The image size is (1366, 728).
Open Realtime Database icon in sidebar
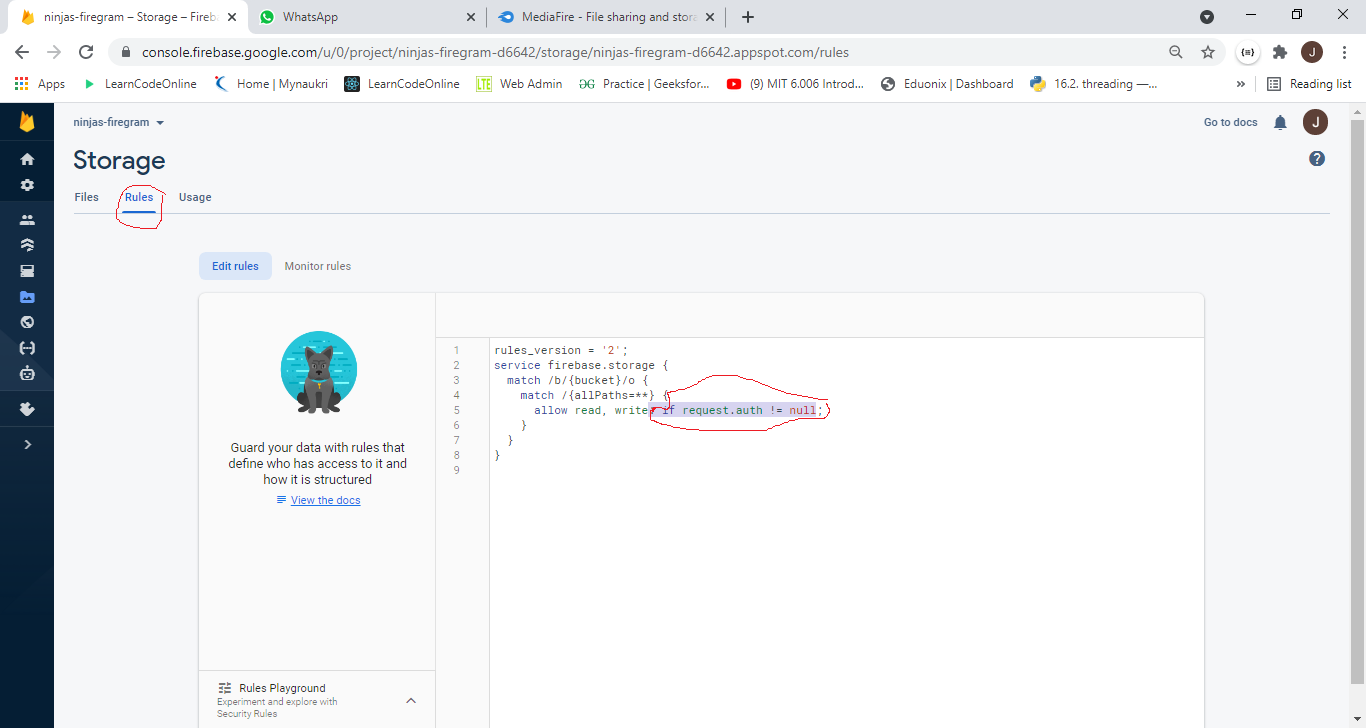click(27, 271)
